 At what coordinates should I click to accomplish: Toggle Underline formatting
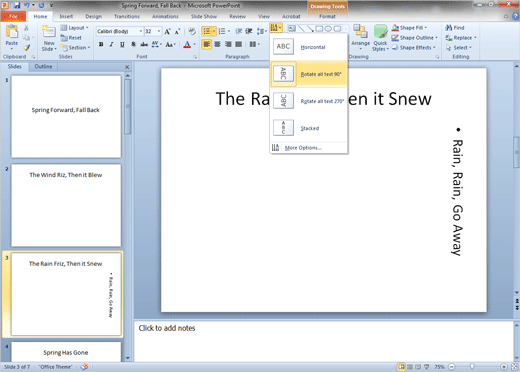pos(122,44)
